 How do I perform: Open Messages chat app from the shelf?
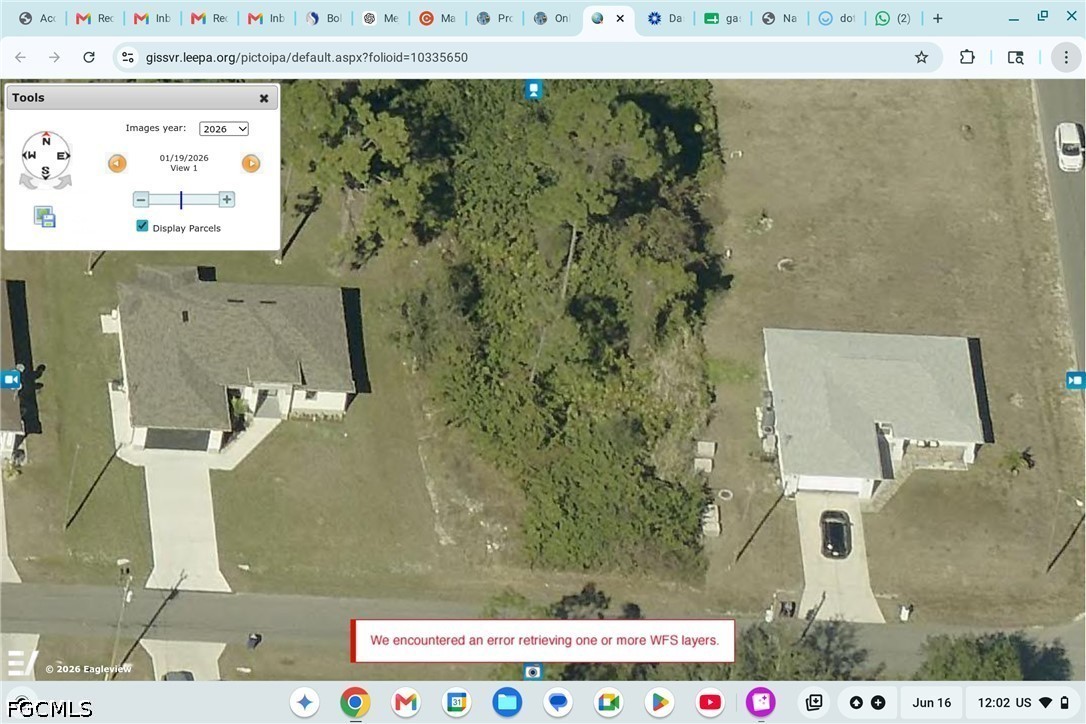(x=558, y=703)
